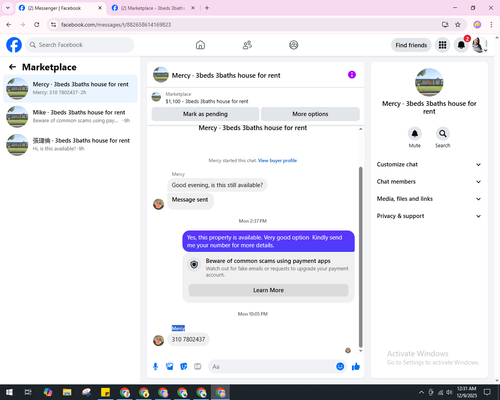This screenshot has height=400, width=500.
Task: Click Find friends button
Action: 411,45
